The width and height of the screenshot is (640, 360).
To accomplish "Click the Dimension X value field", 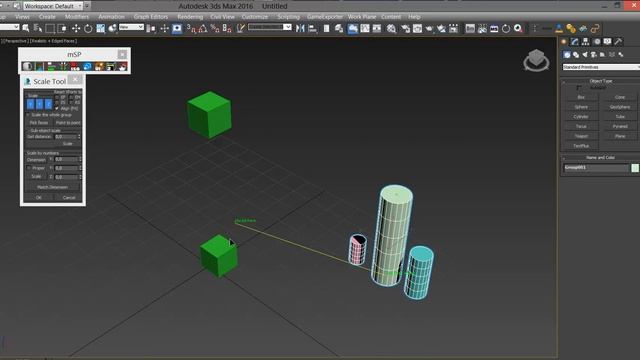I will (x=66, y=159).
